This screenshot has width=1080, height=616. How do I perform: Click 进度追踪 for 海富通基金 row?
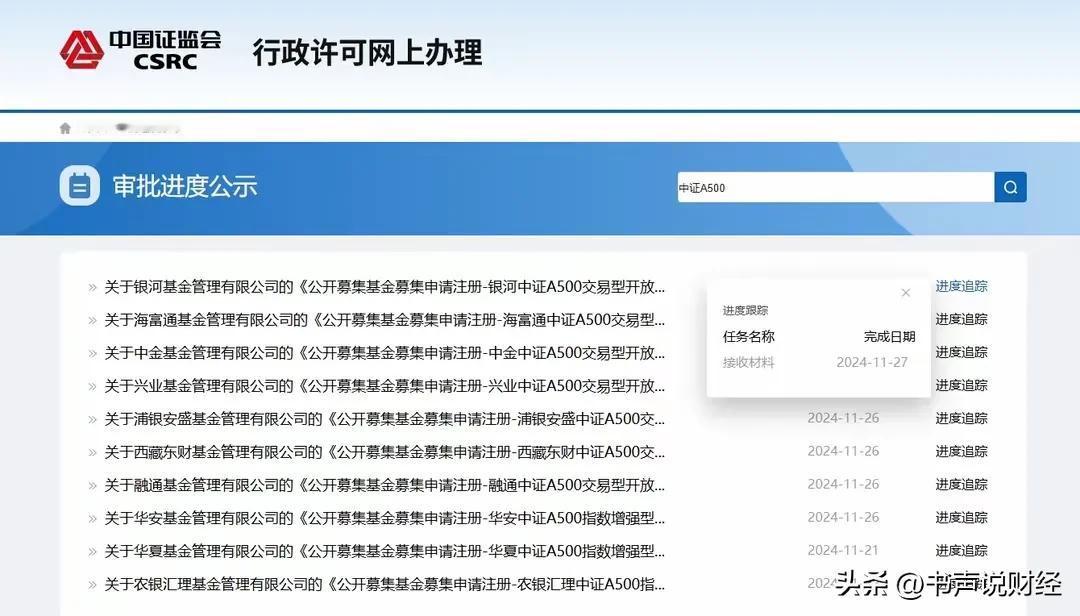point(962,319)
